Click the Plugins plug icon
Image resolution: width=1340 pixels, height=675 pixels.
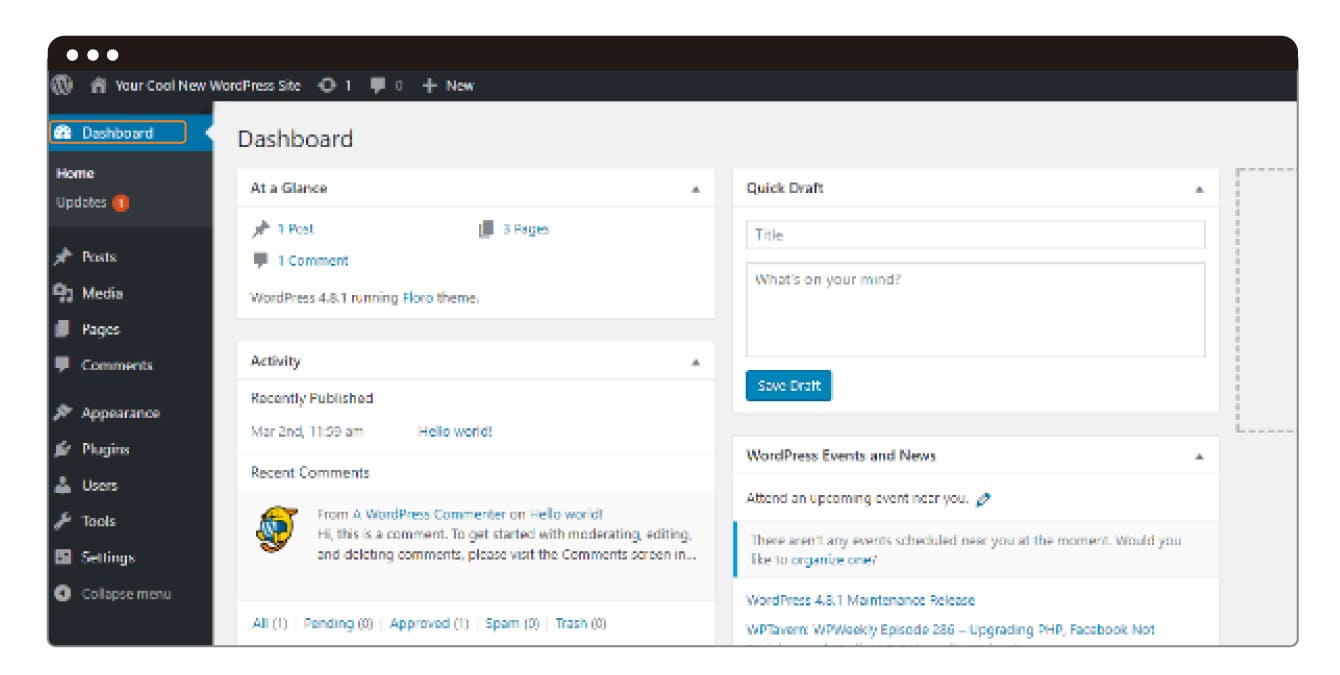click(62, 449)
